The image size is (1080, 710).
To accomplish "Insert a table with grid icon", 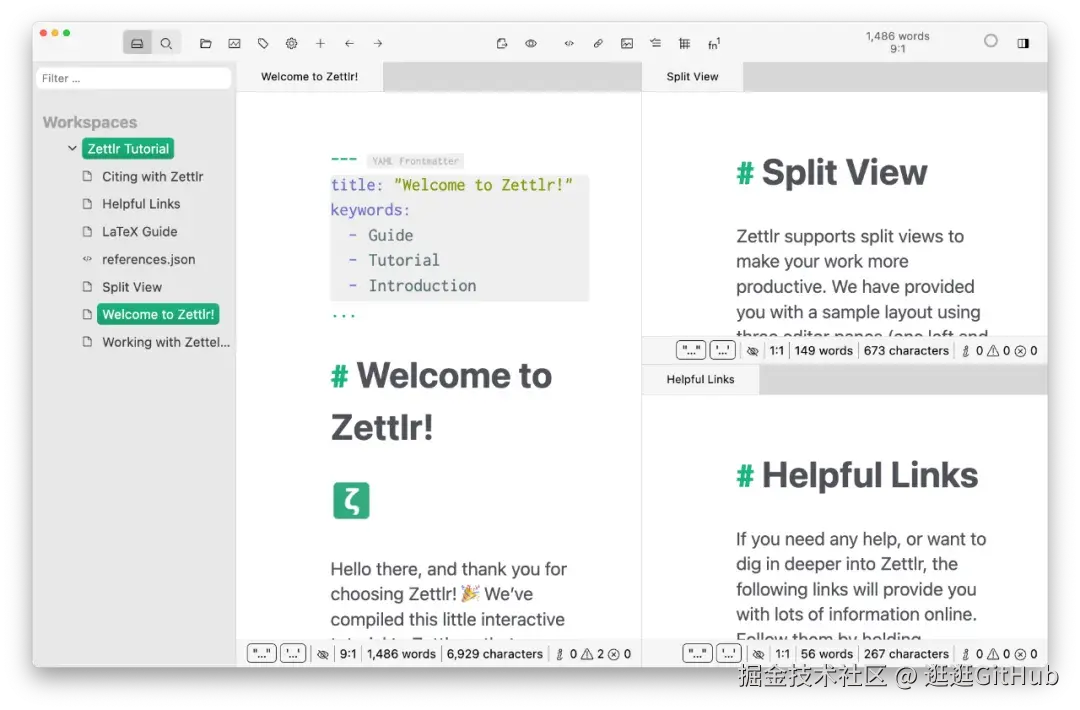I will pos(685,43).
